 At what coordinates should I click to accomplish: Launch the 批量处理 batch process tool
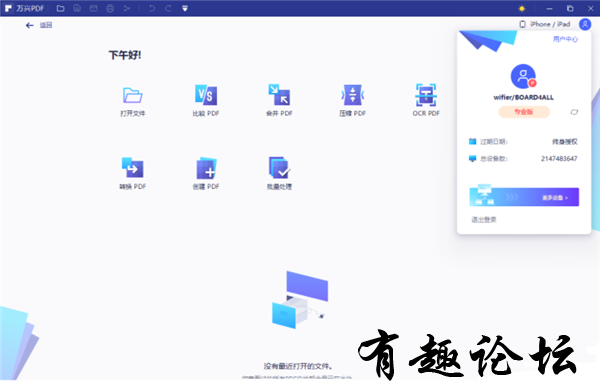pyautogui.click(x=279, y=174)
